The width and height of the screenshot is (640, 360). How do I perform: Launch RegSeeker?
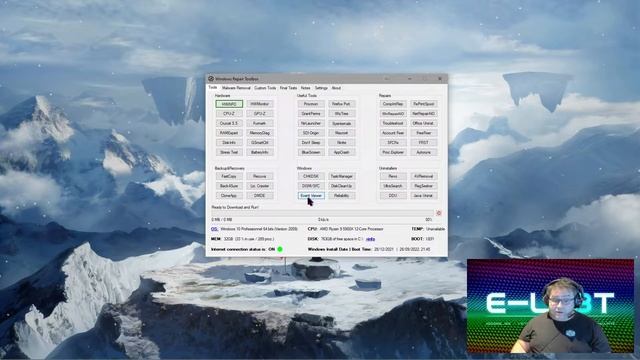click(x=424, y=186)
